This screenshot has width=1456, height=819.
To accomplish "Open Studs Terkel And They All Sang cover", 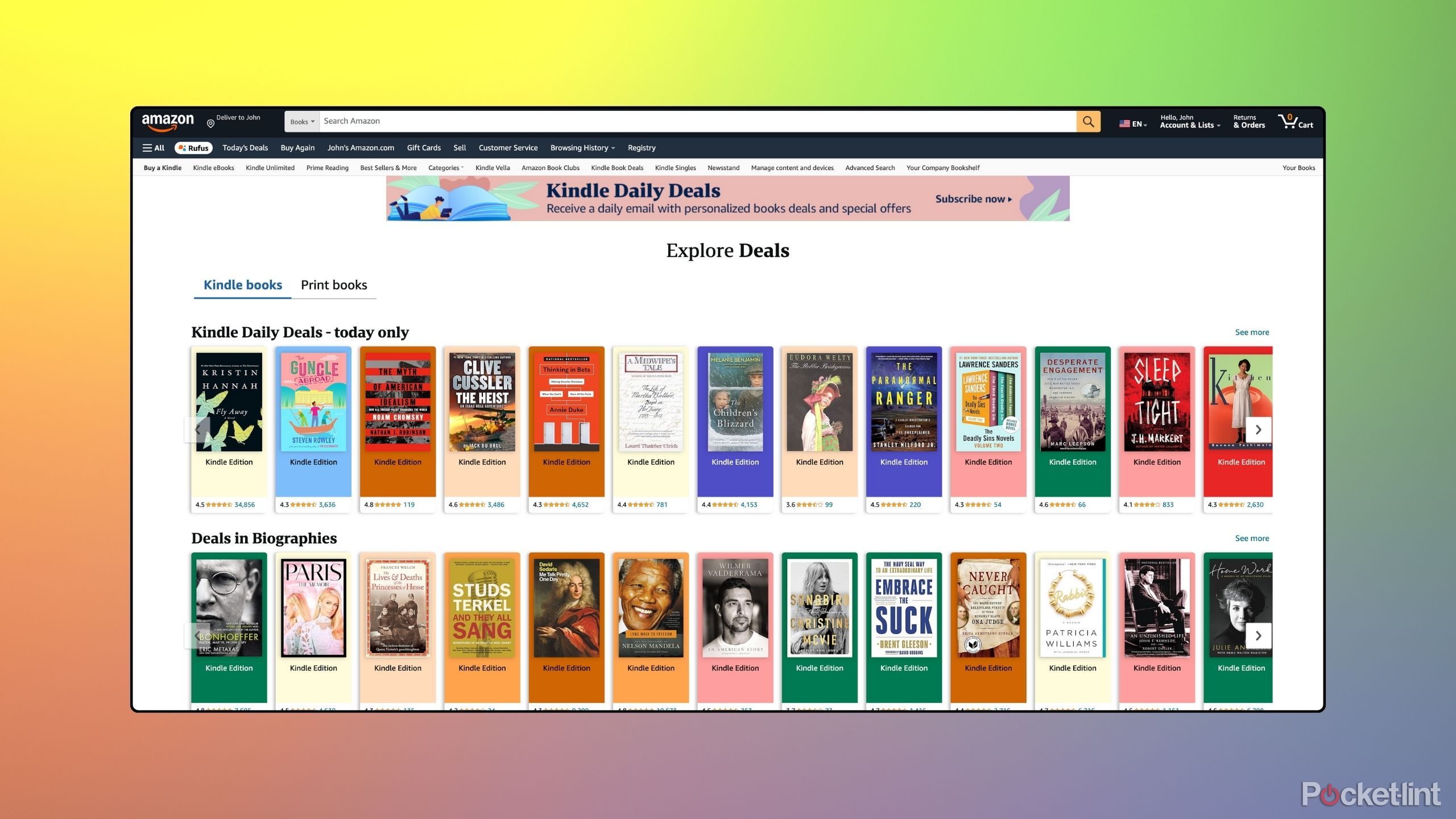I will tap(482, 608).
